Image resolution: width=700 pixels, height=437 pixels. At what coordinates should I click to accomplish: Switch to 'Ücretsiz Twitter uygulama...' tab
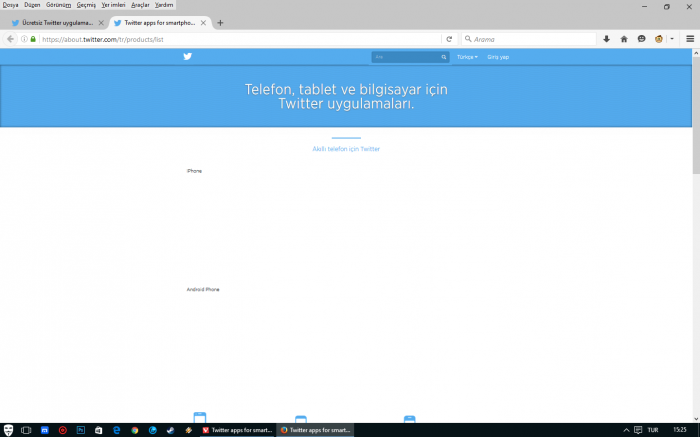pos(57,23)
